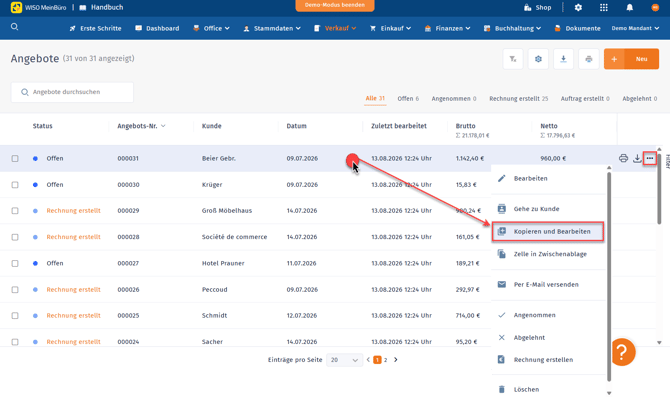Click the table's vertical scrollbar thumb
The image size is (670, 397).
coord(659,188)
